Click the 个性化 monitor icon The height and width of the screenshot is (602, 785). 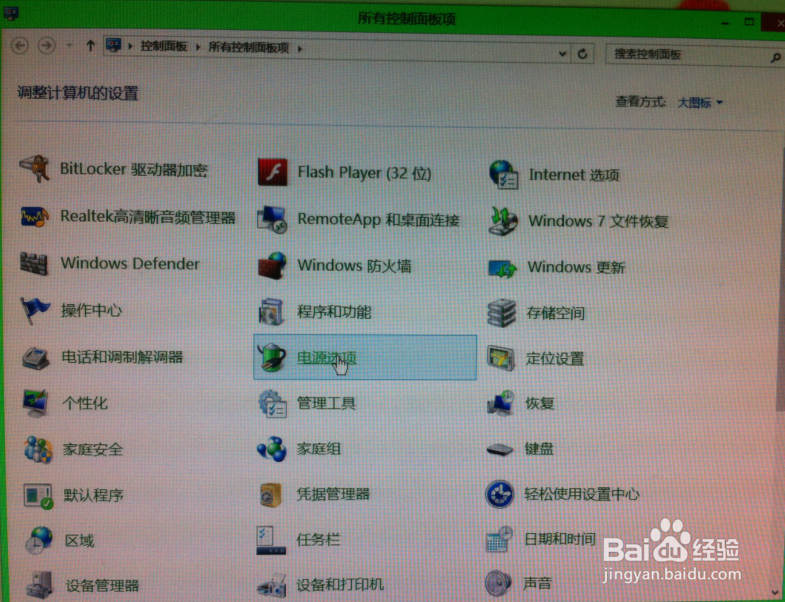(36, 404)
